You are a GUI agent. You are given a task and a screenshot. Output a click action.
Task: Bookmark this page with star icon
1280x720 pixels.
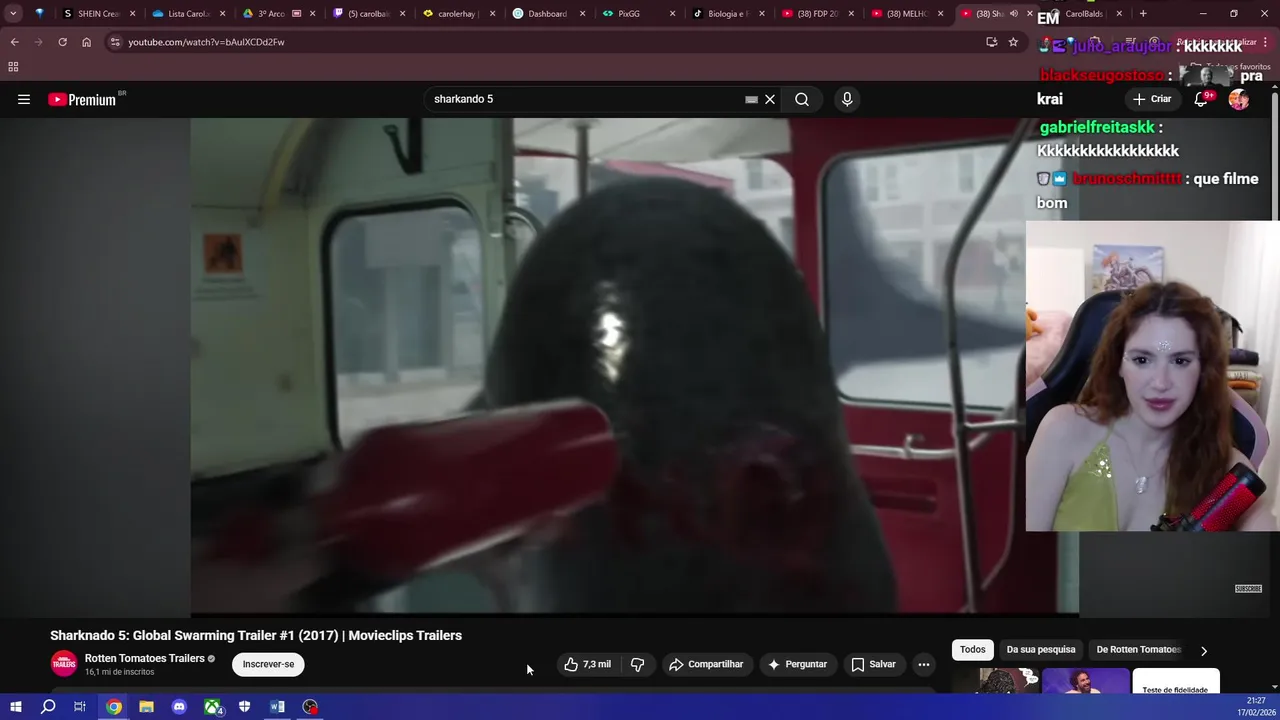point(1013,42)
